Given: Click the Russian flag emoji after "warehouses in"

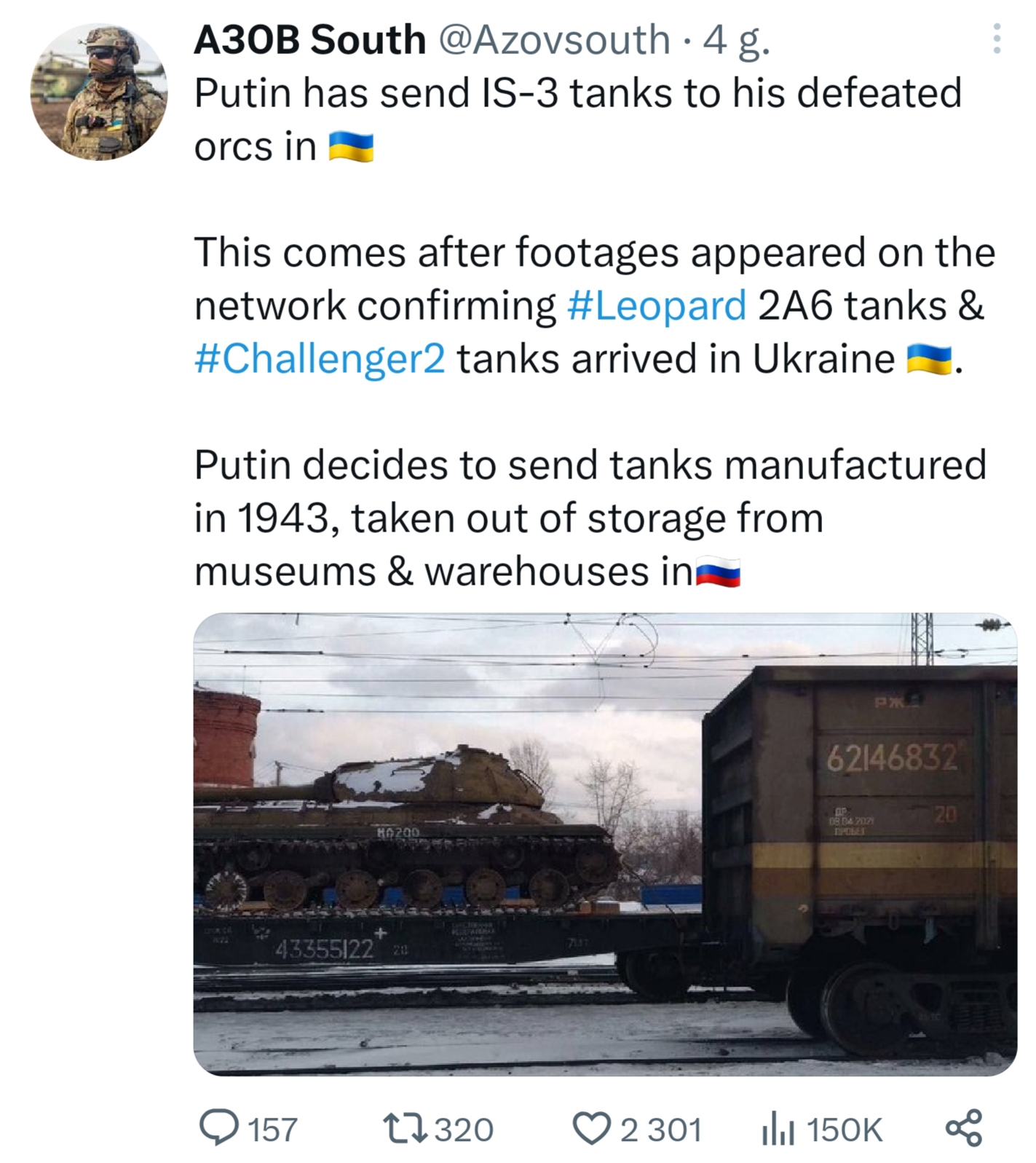Looking at the screenshot, I should [718, 572].
